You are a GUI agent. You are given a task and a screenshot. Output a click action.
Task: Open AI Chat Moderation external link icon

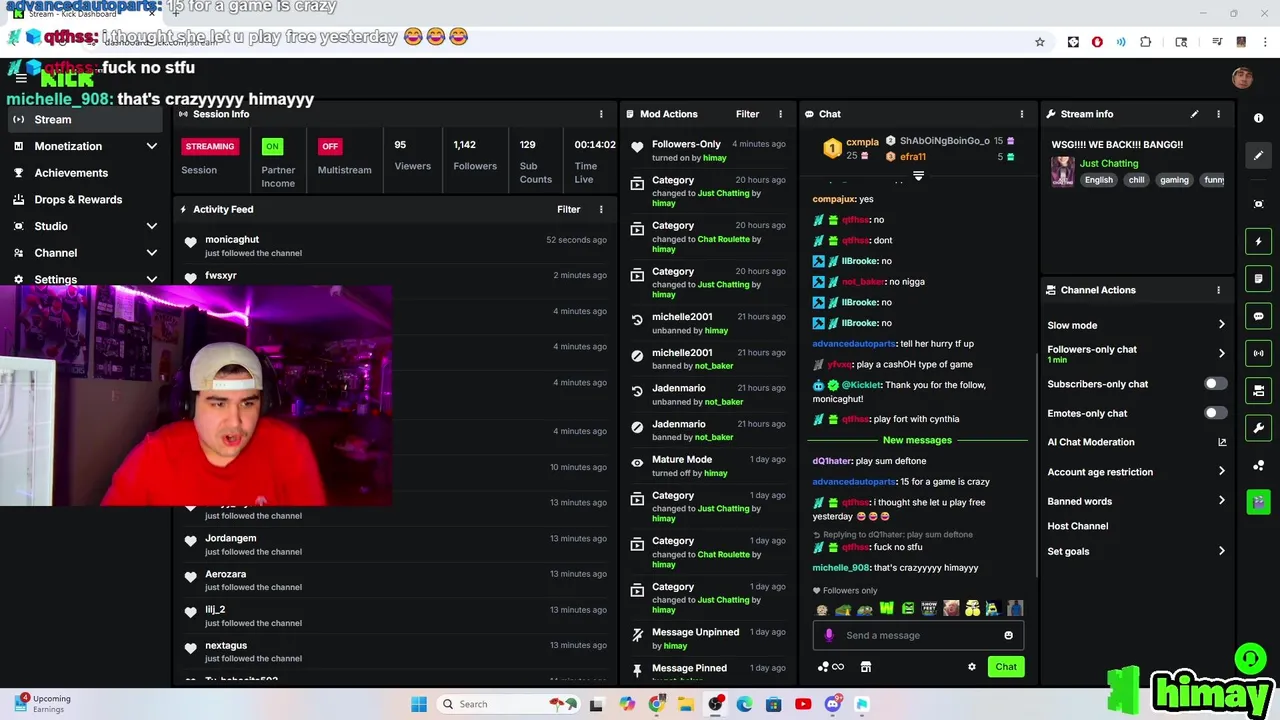click(x=1222, y=442)
